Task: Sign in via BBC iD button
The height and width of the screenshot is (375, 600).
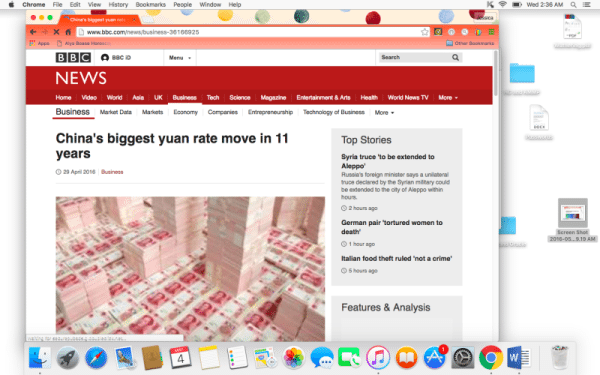Action: click(116, 57)
